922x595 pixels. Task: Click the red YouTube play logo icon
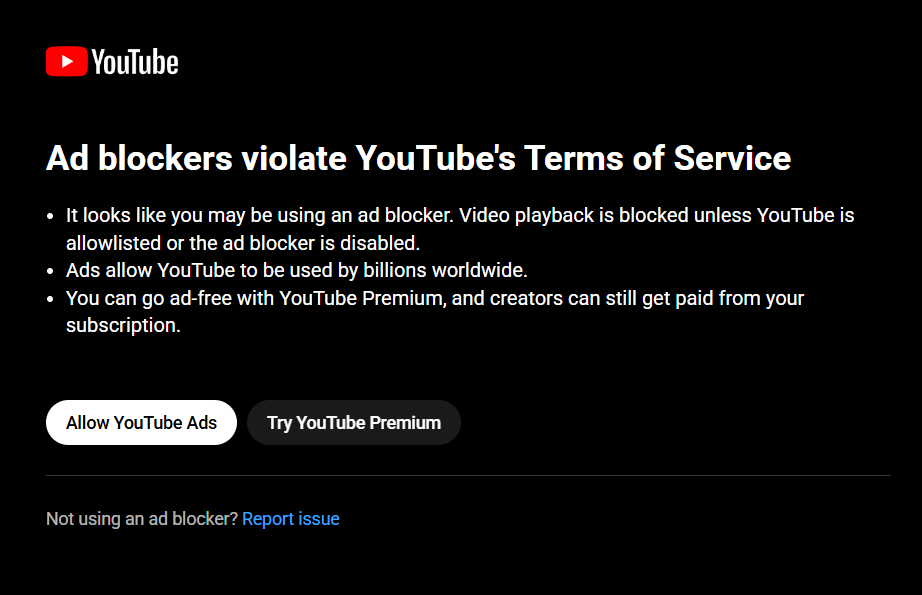coord(66,62)
